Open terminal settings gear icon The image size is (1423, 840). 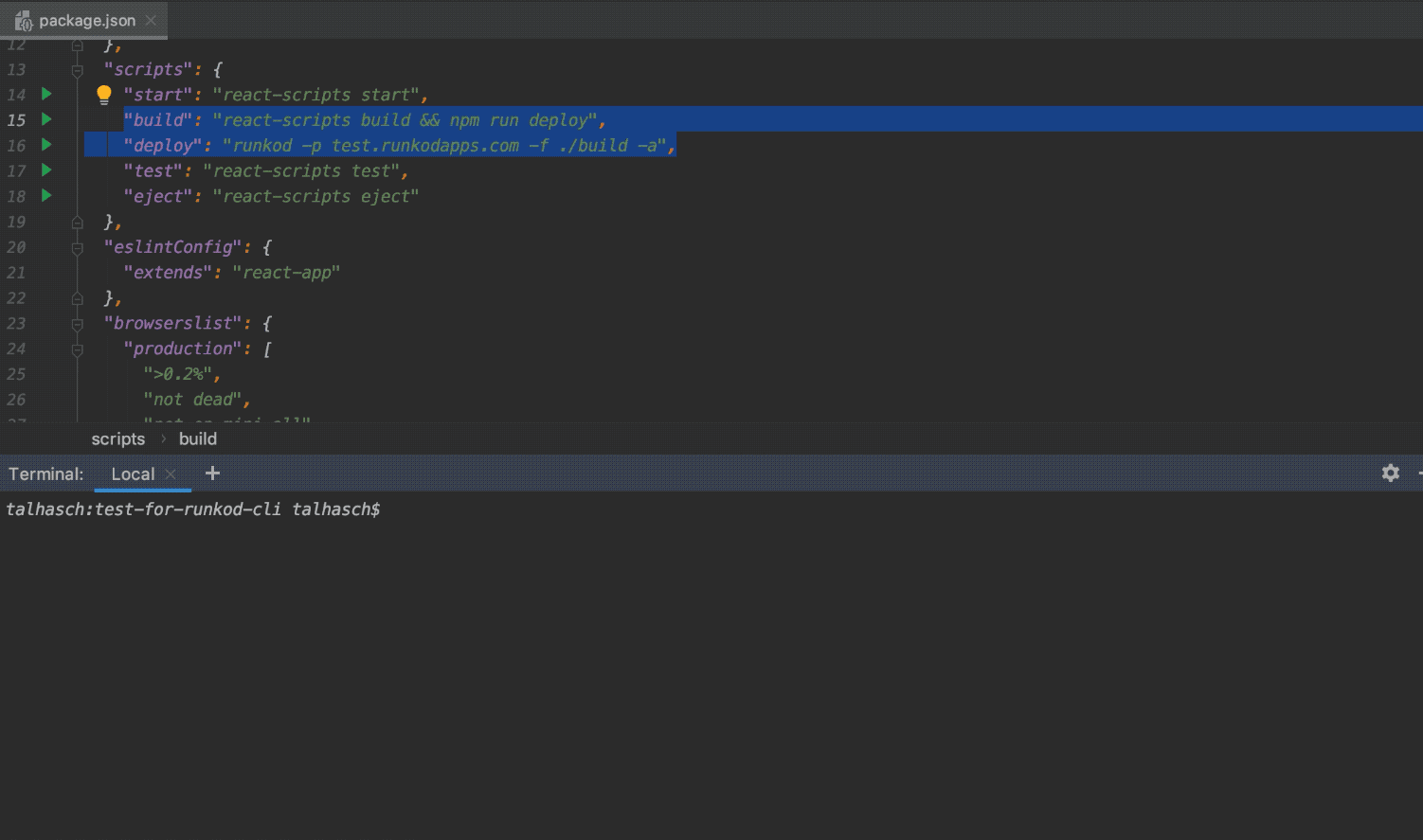coord(1391,473)
